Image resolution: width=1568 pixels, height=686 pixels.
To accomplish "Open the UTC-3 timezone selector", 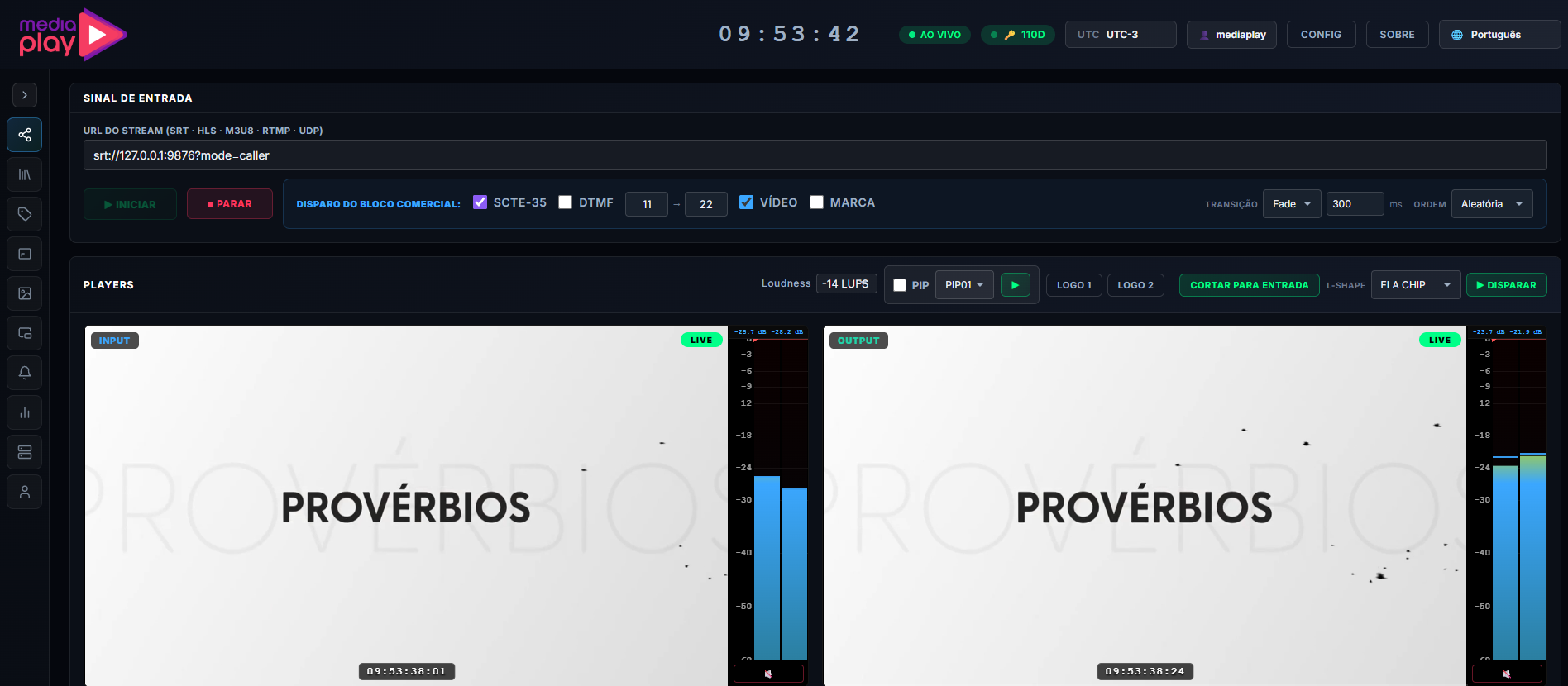I will click(1121, 35).
